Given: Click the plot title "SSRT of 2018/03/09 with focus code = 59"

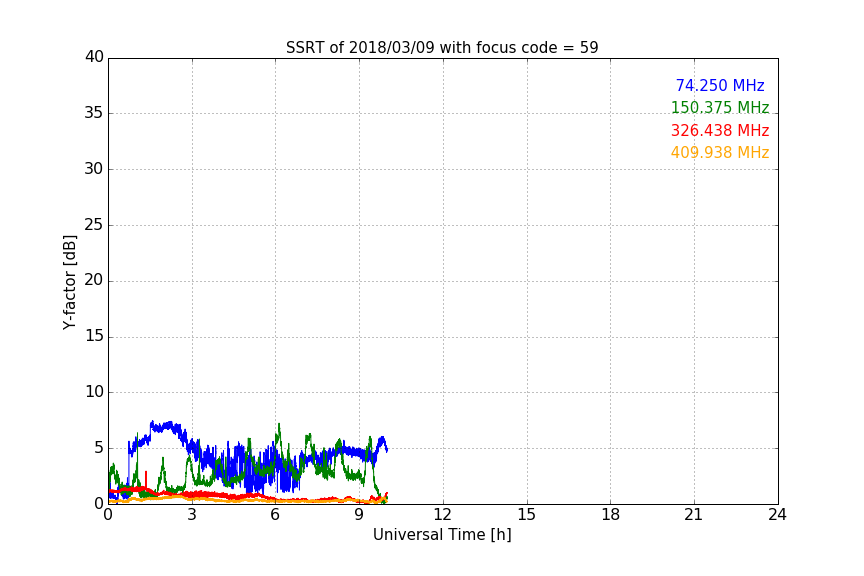Looking at the screenshot, I should click(442, 48).
